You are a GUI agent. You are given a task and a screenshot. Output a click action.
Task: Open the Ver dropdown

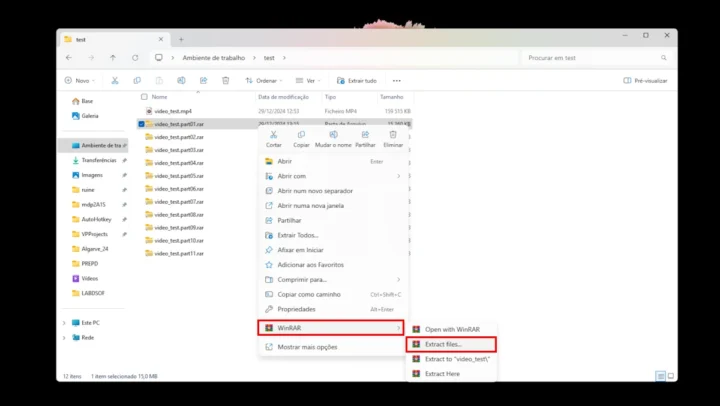pyautogui.click(x=308, y=80)
